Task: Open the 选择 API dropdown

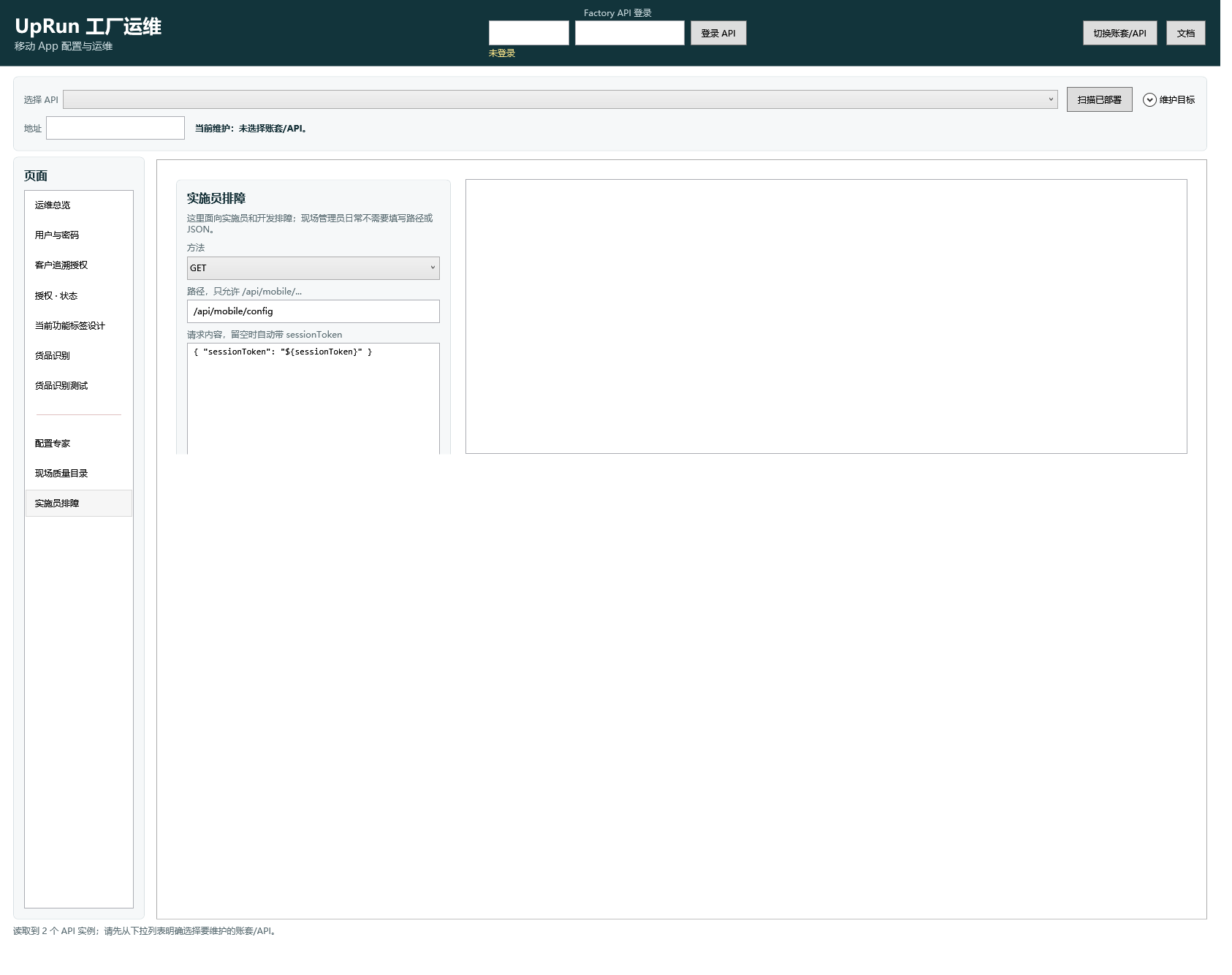Action: [560, 99]
